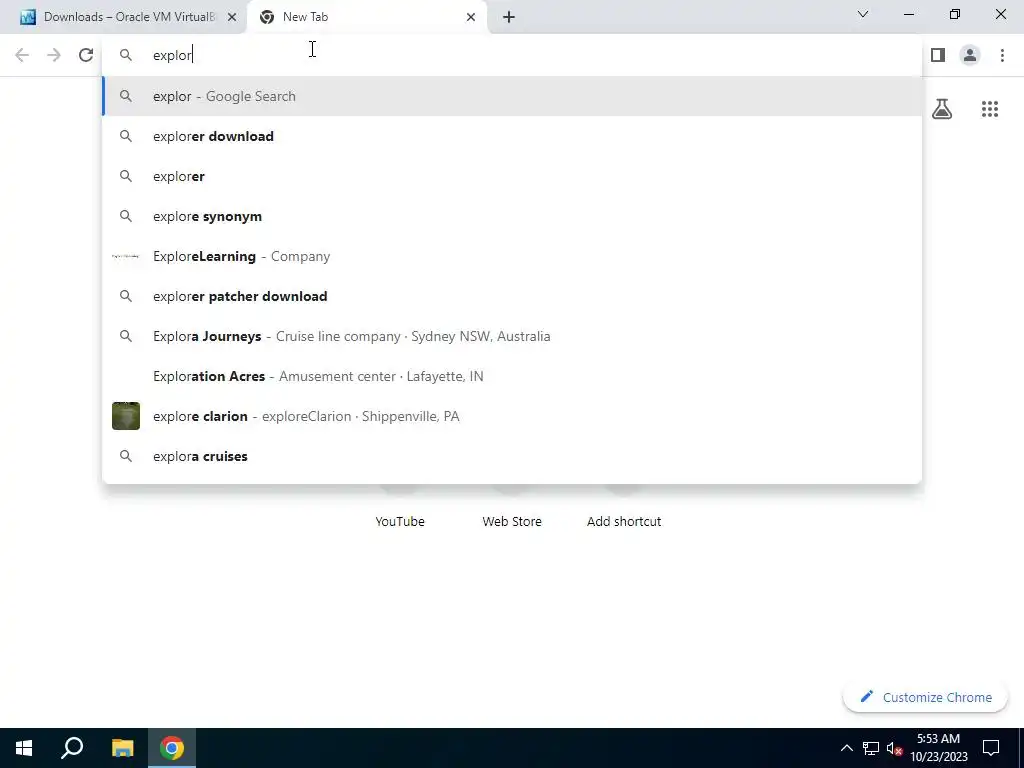1024x768 pixels.
Task: Open the notification center icon
Action: [991, 748]
